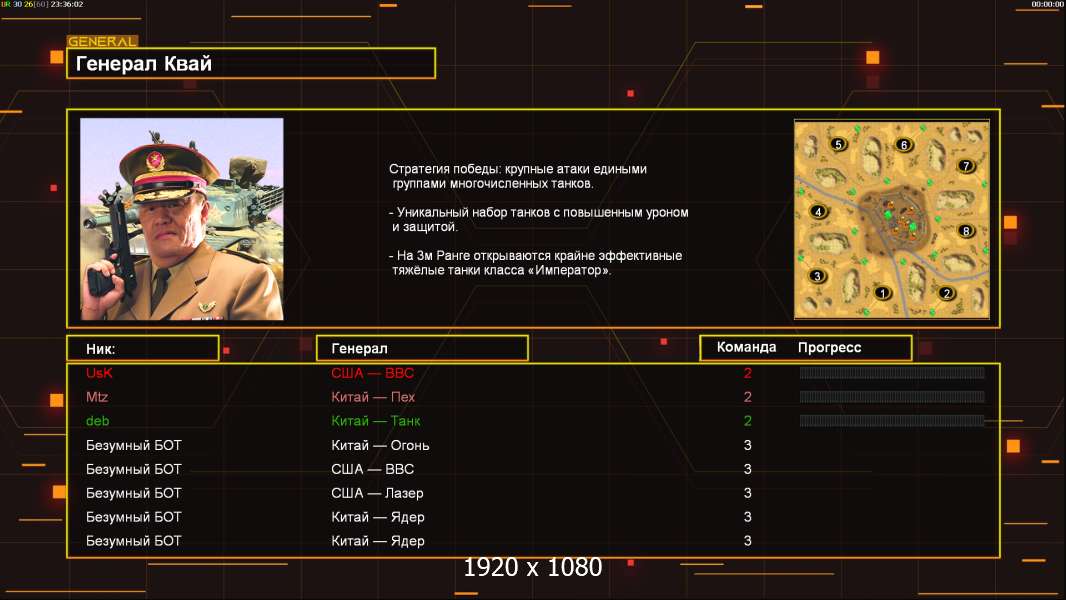1066x600 pixels.
Task: Click the "00:00:00" timer in the corner
Action: 1047,4
